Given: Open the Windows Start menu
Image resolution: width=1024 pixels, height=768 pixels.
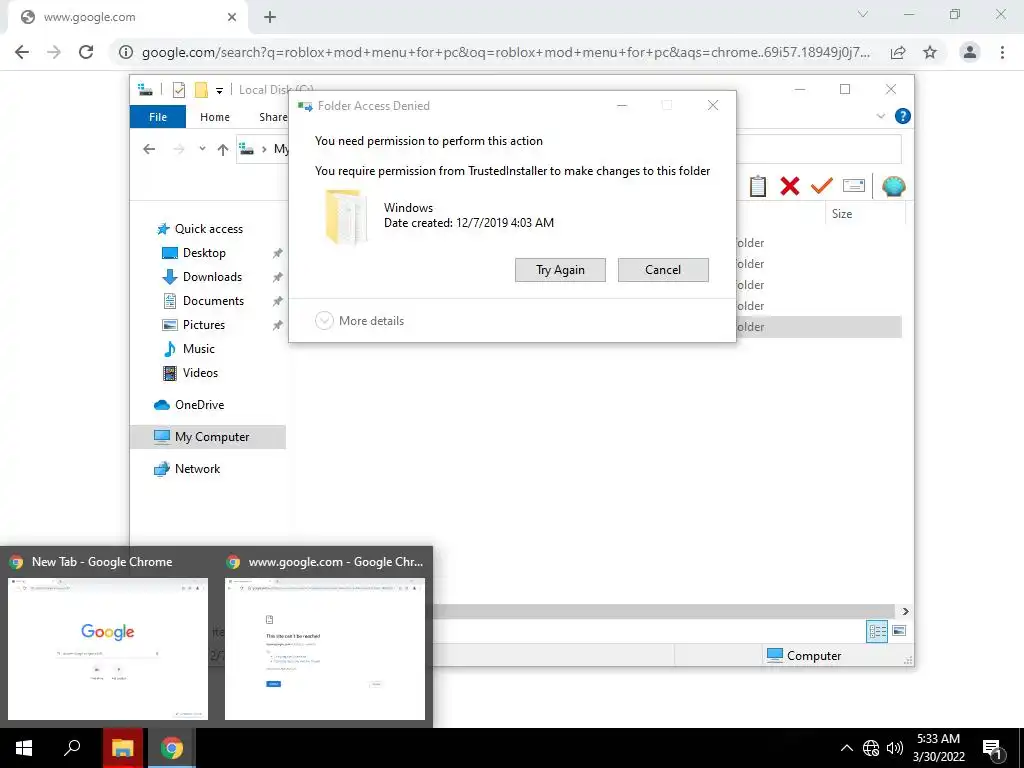Looking at the screenshot, I should 24,748.
